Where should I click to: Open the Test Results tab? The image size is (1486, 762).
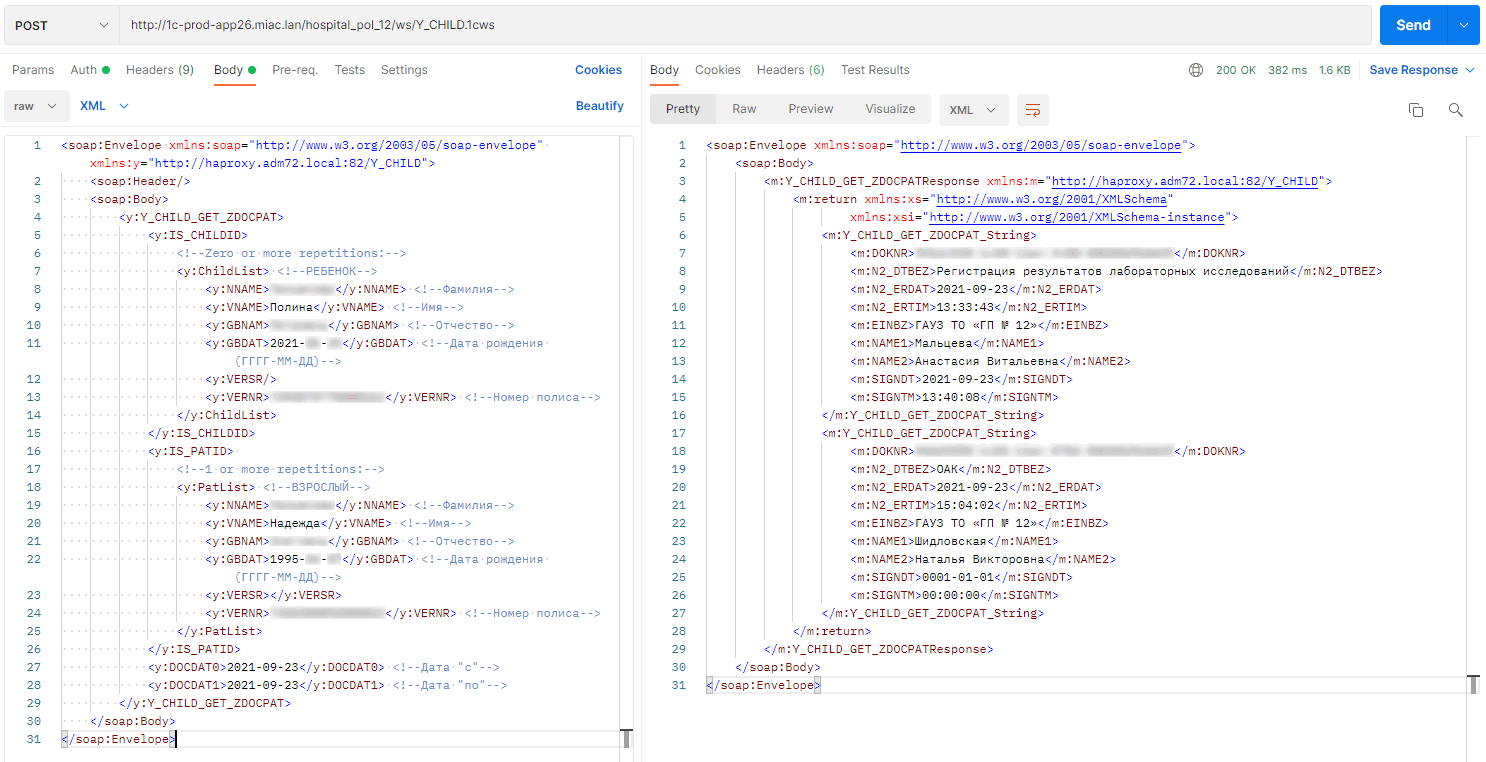tap(875, 70)
